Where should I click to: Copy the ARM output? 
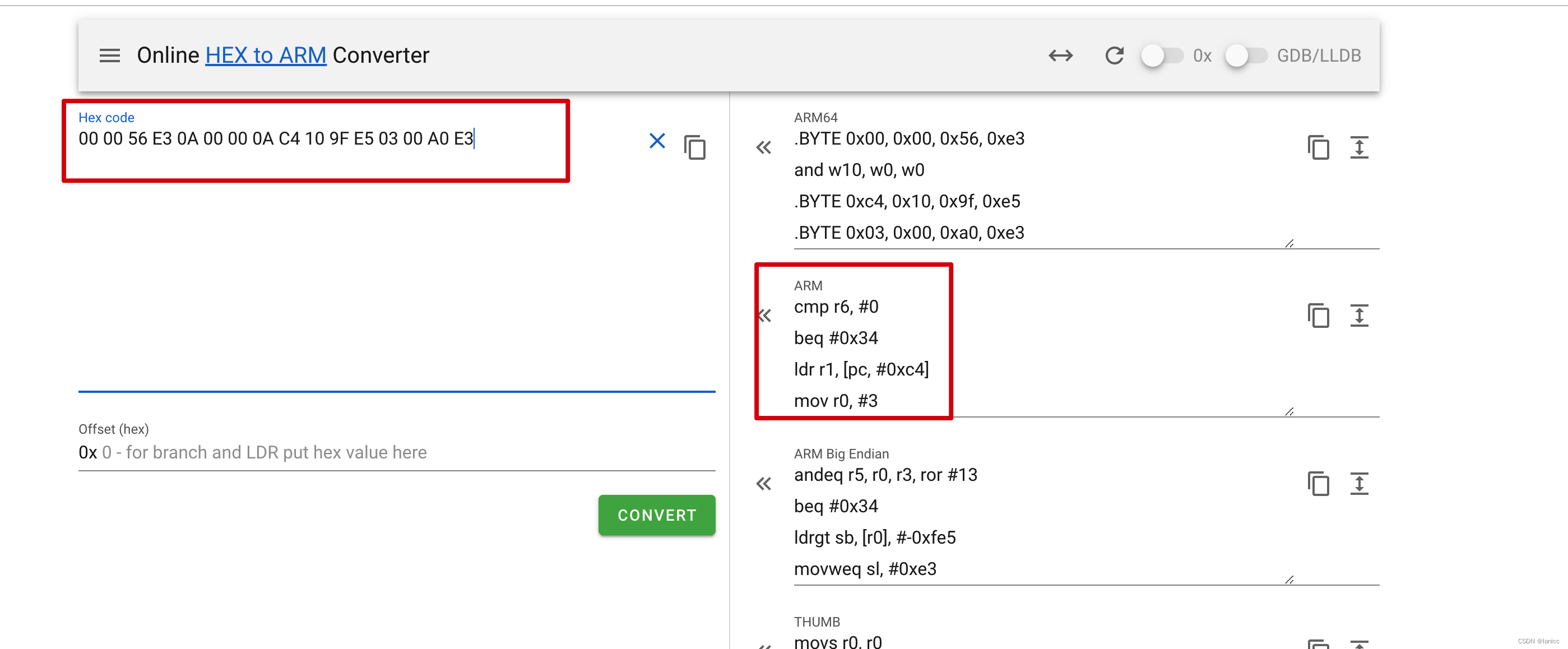pos(1318,316)
